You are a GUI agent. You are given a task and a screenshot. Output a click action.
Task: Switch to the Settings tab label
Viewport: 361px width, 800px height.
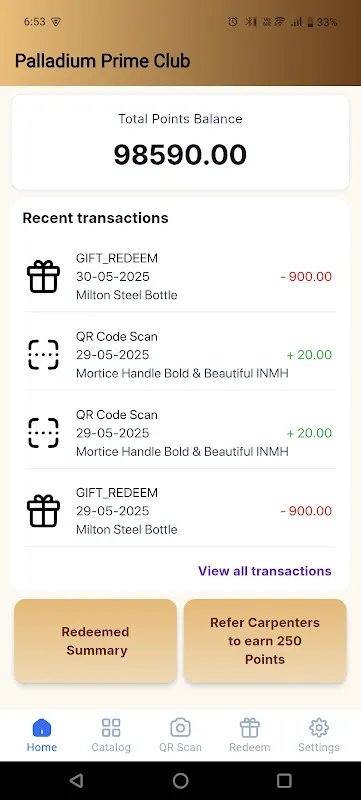[319, 747]
